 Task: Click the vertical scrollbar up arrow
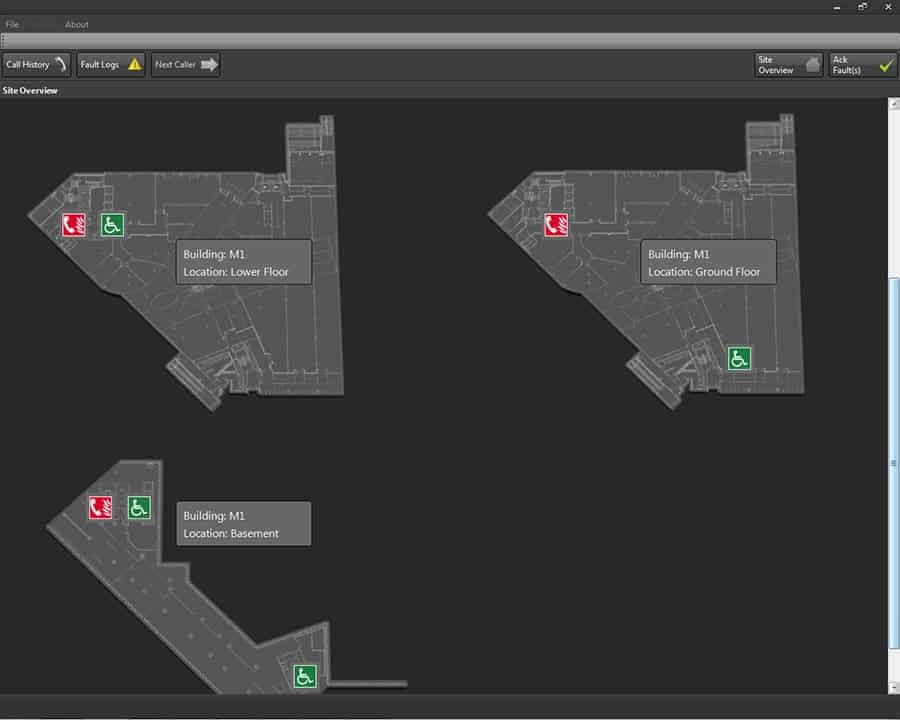pyautogui.click(x=893, y=104)
